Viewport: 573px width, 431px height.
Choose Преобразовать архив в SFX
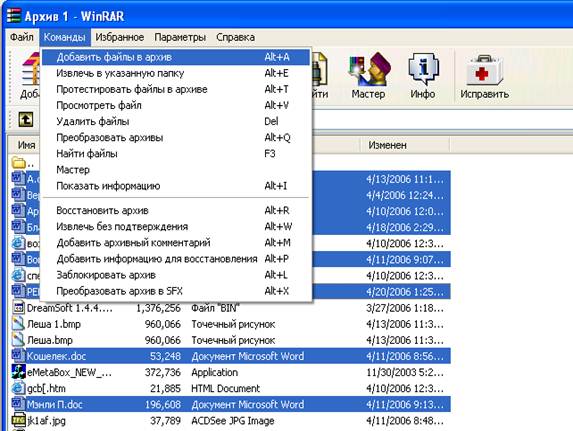(176, 291)
